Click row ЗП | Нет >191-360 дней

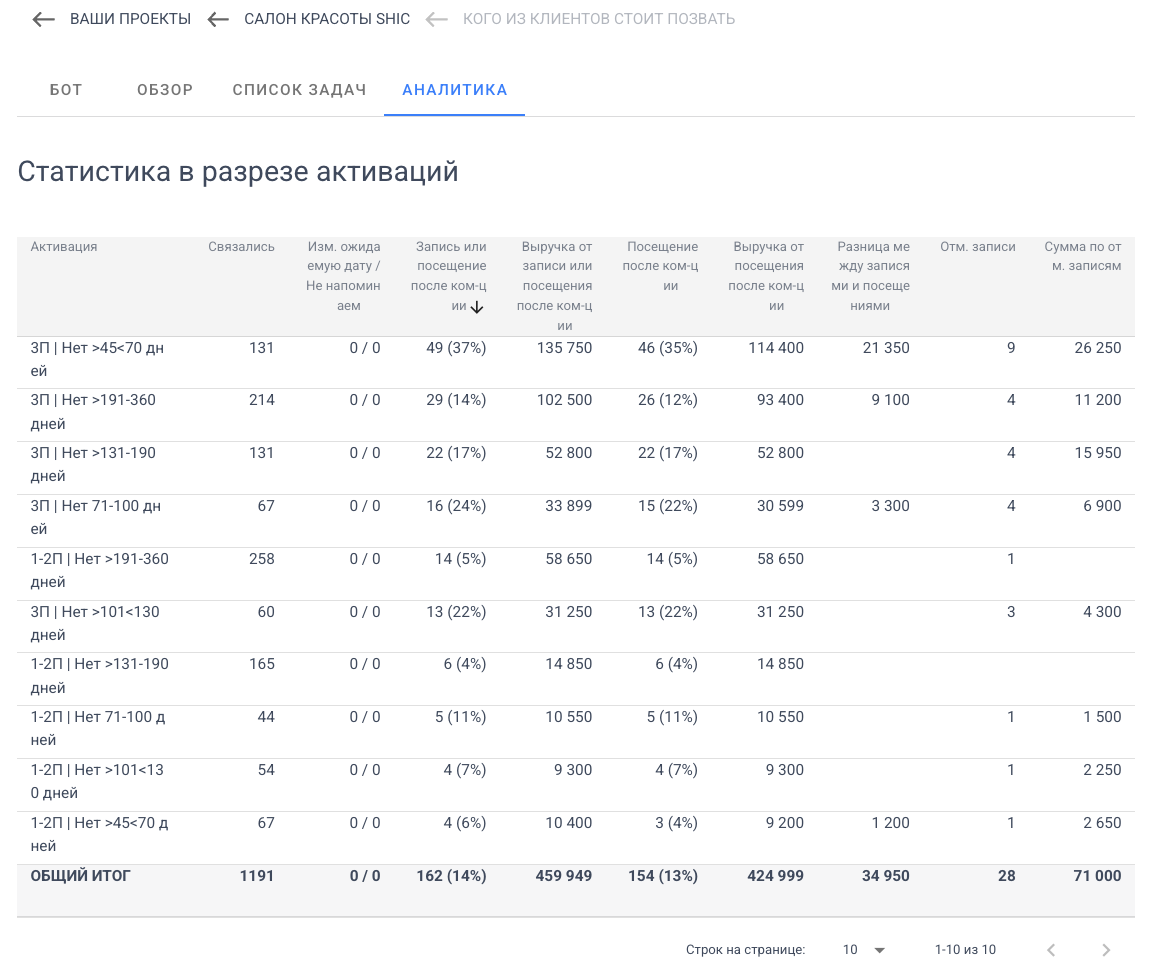coord(576,415)
